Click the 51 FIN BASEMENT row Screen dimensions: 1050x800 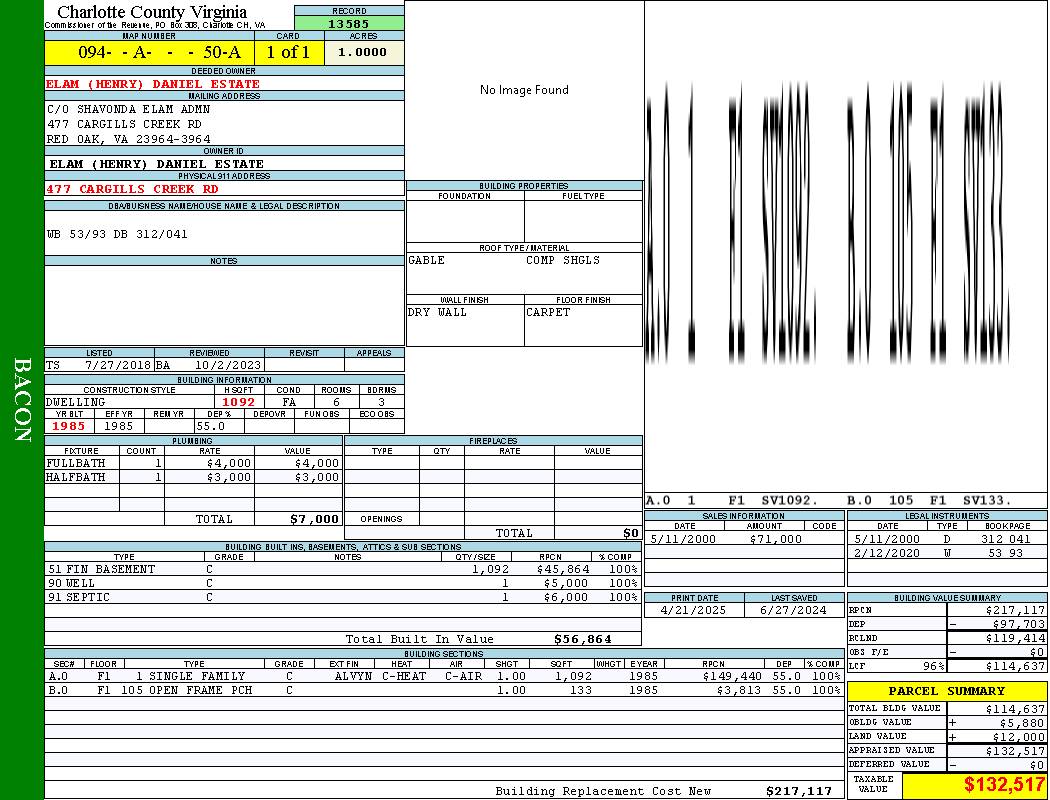point(343,569)
